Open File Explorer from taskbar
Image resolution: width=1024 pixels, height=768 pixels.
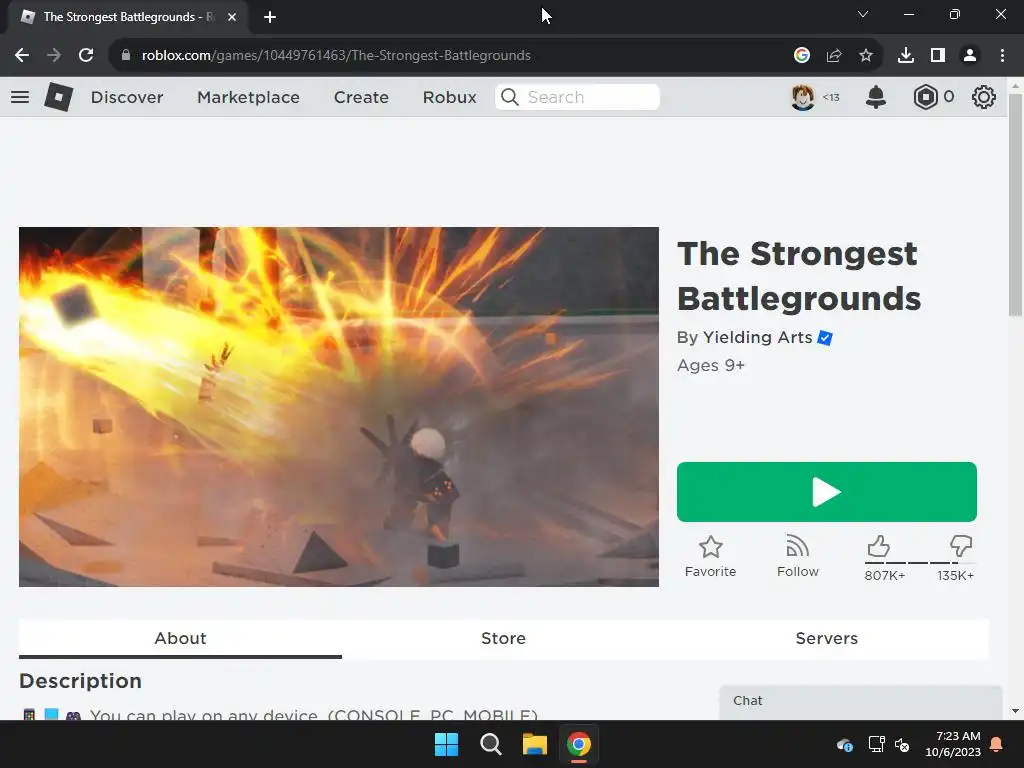pyautogui.click(x=534, y=744)
